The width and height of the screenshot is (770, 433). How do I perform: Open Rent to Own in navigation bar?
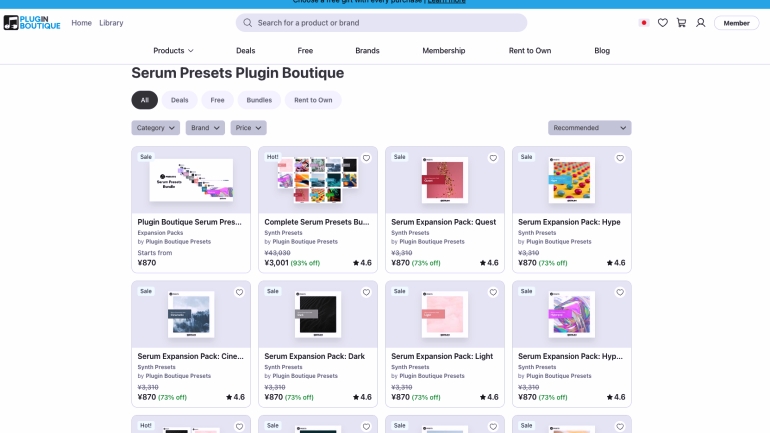530,51
